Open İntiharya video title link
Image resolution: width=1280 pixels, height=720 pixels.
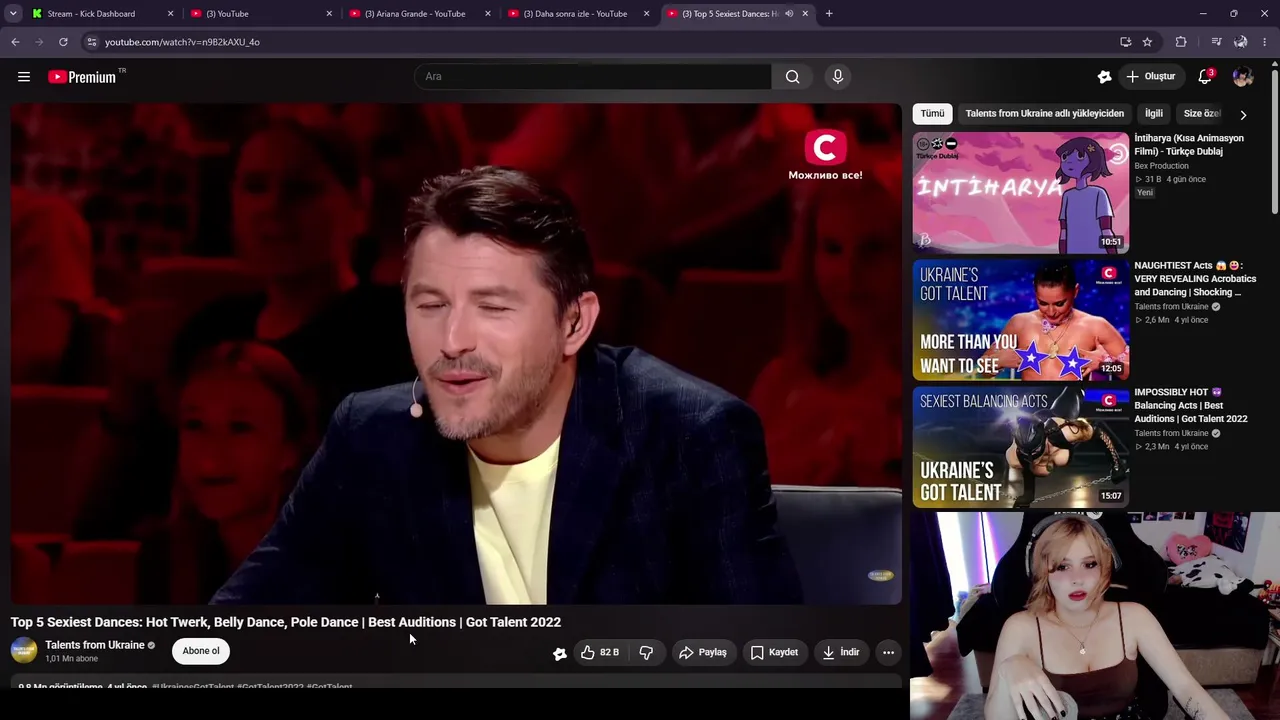(x=1189, y=145)
